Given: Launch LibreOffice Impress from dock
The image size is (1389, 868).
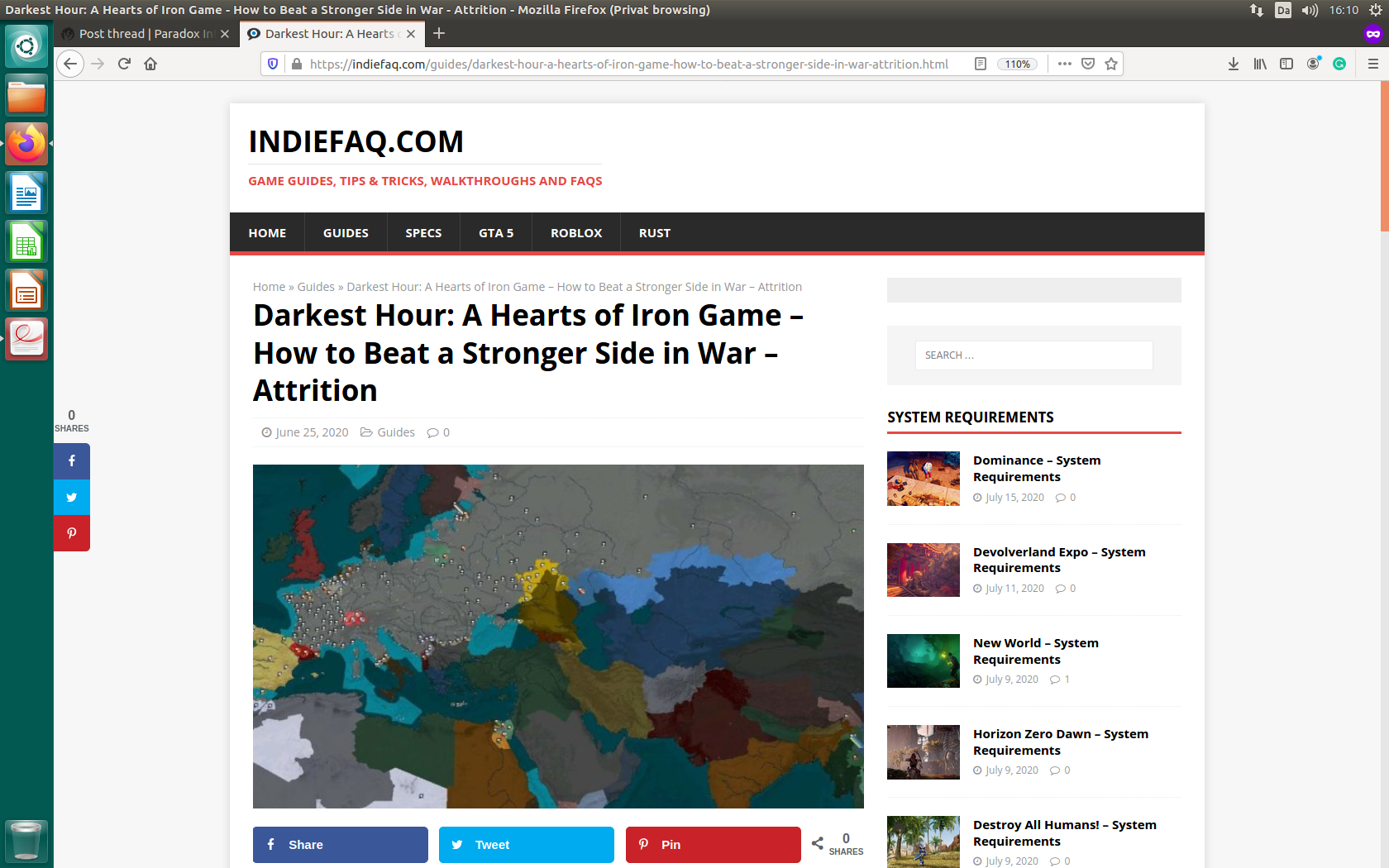Looking at the screenshot, I should [26, 291].
